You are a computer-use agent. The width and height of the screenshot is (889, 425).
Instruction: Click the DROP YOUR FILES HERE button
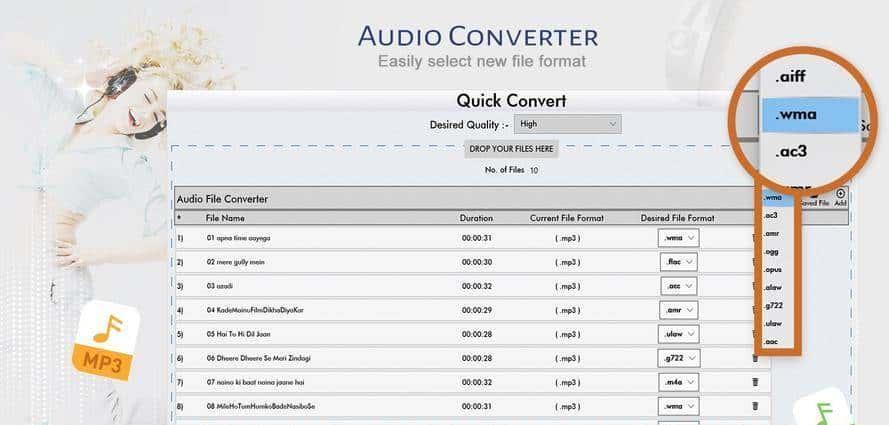pyautogui.click(x=511, y=149)
